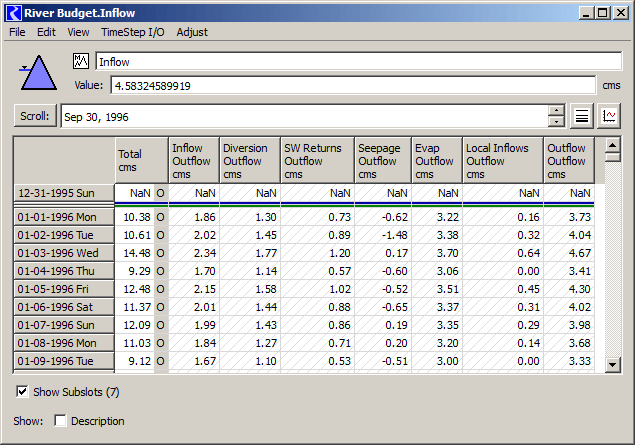Viewport: 635px width, 445px height.
Task: Select the 01-05-1996 Fri row header
Action: pos(64,289)
